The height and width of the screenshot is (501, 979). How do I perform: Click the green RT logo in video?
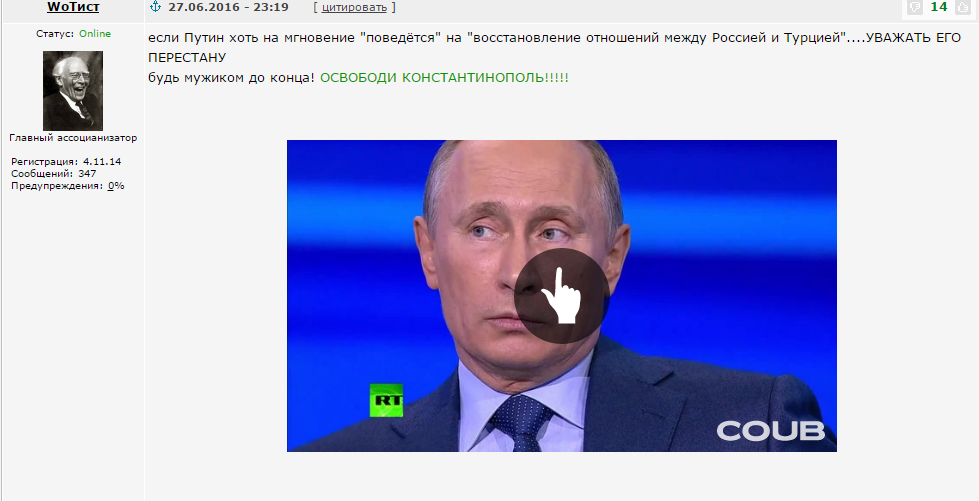(x=386, y=400)
